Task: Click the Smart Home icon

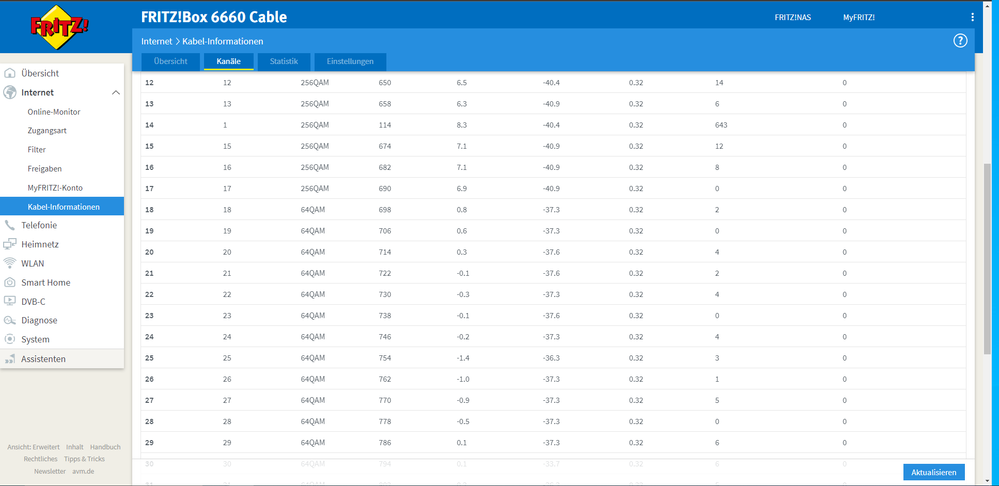Action: click(10, 282)
